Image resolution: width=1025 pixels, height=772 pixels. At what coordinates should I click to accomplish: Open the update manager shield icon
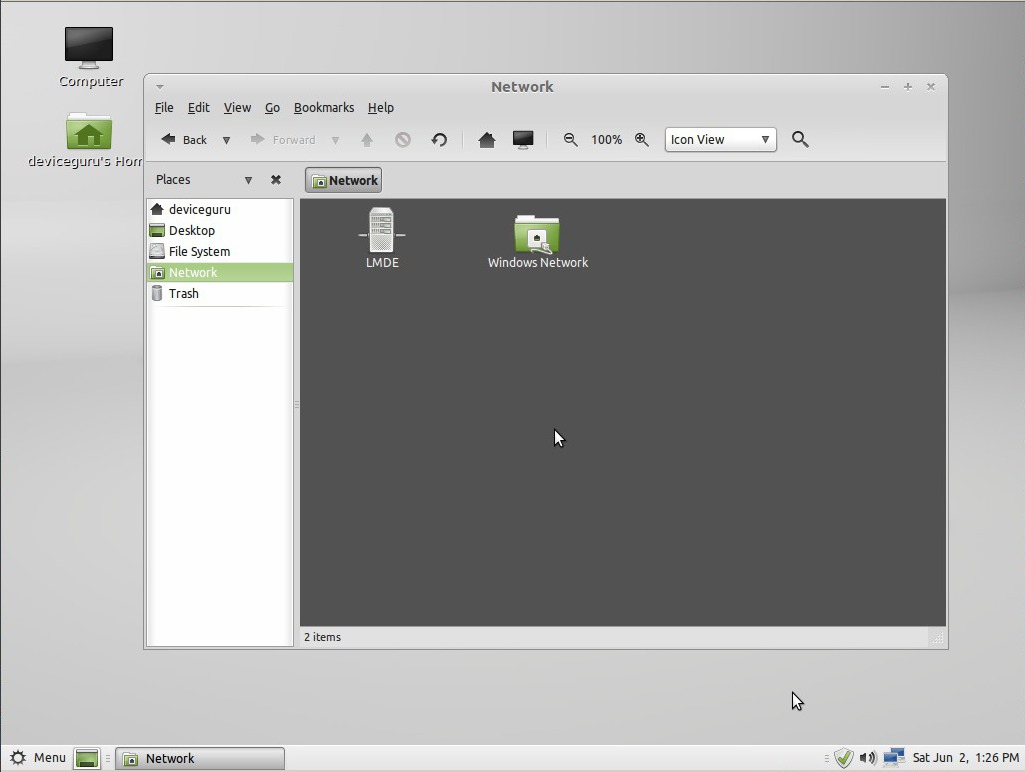[x=844, y=758]
